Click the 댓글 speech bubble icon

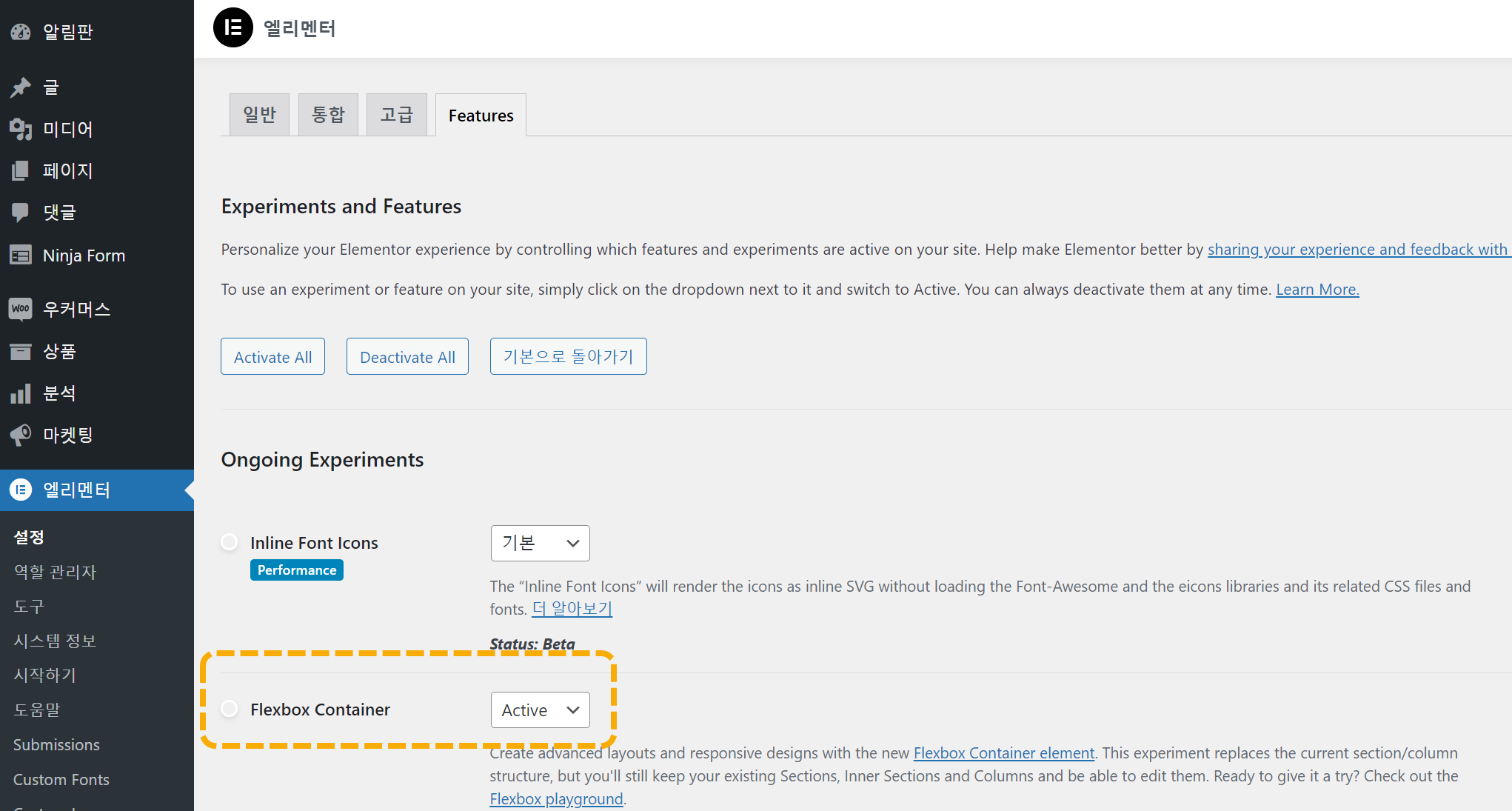(x=21, y=213)
